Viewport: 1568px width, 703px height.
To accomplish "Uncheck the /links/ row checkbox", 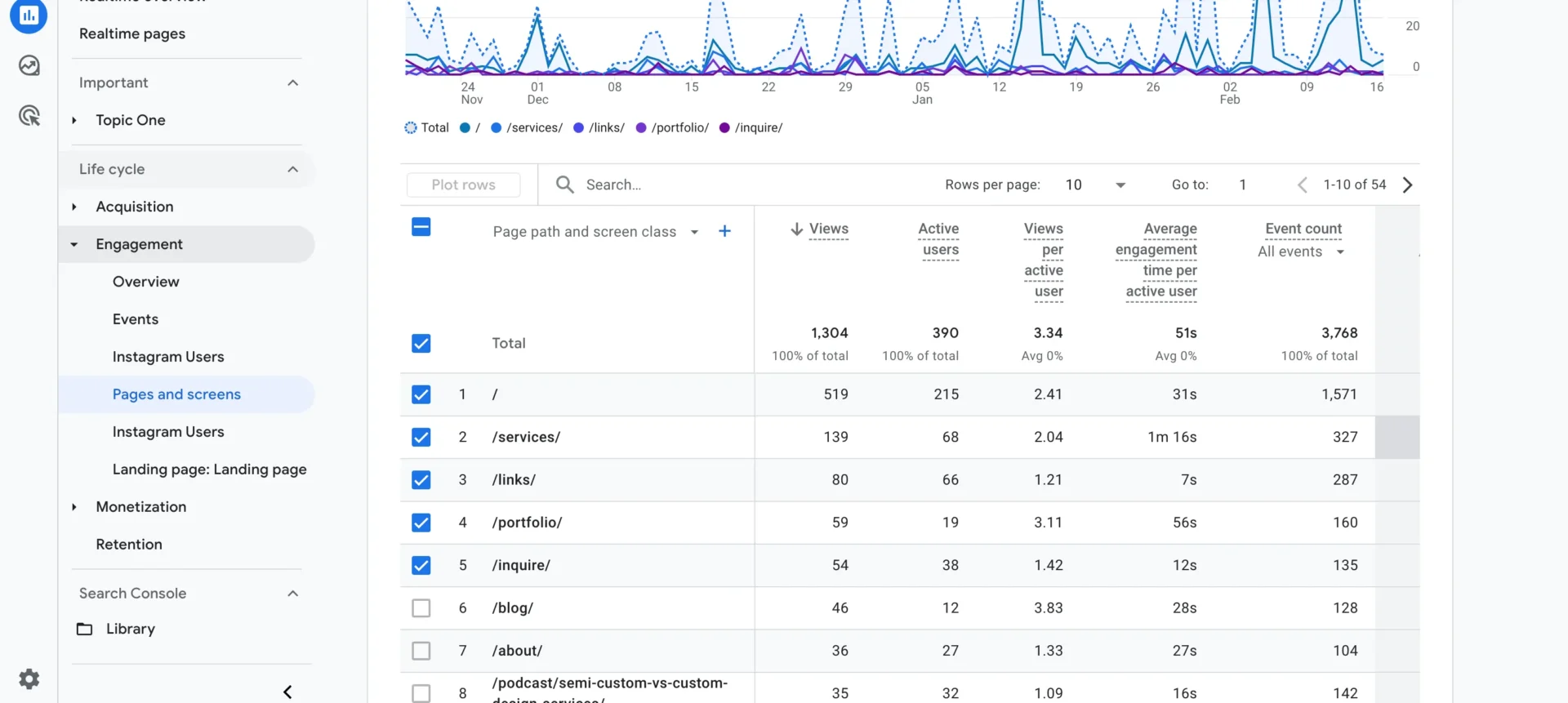I will coord(421,480).
